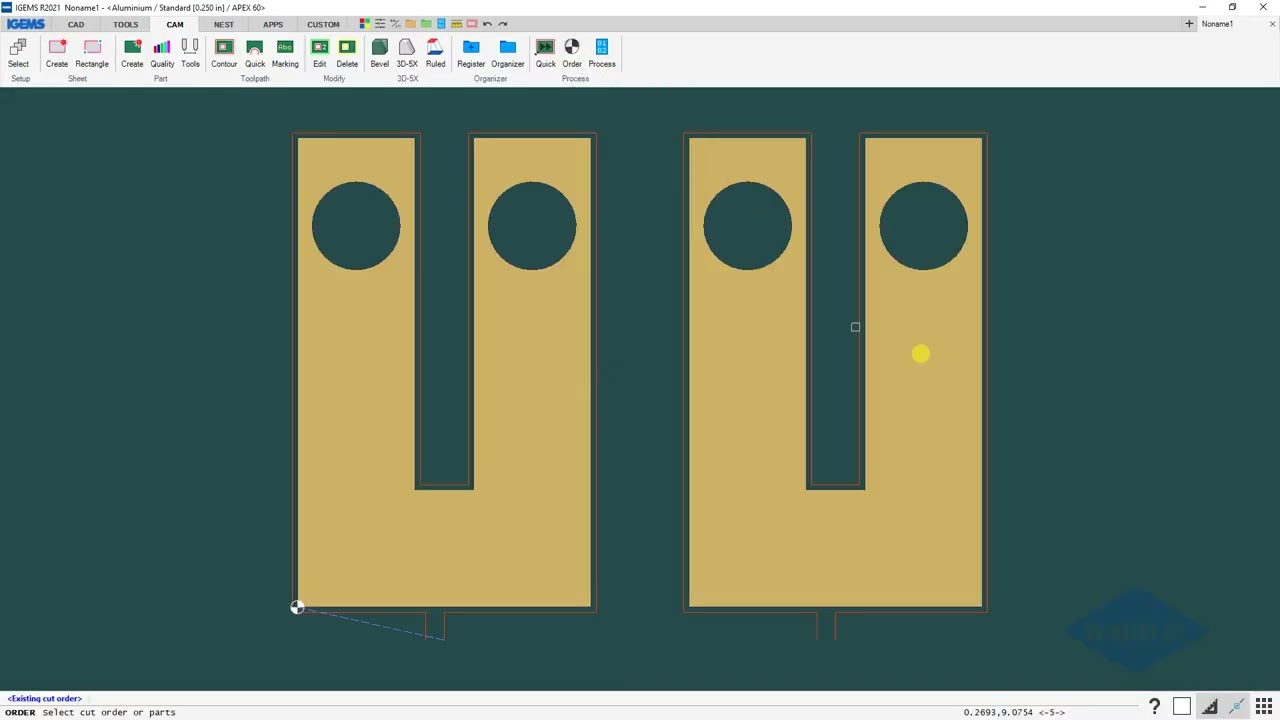
Task: Switch to the APPS tab
Action: [x=273, y=24]
